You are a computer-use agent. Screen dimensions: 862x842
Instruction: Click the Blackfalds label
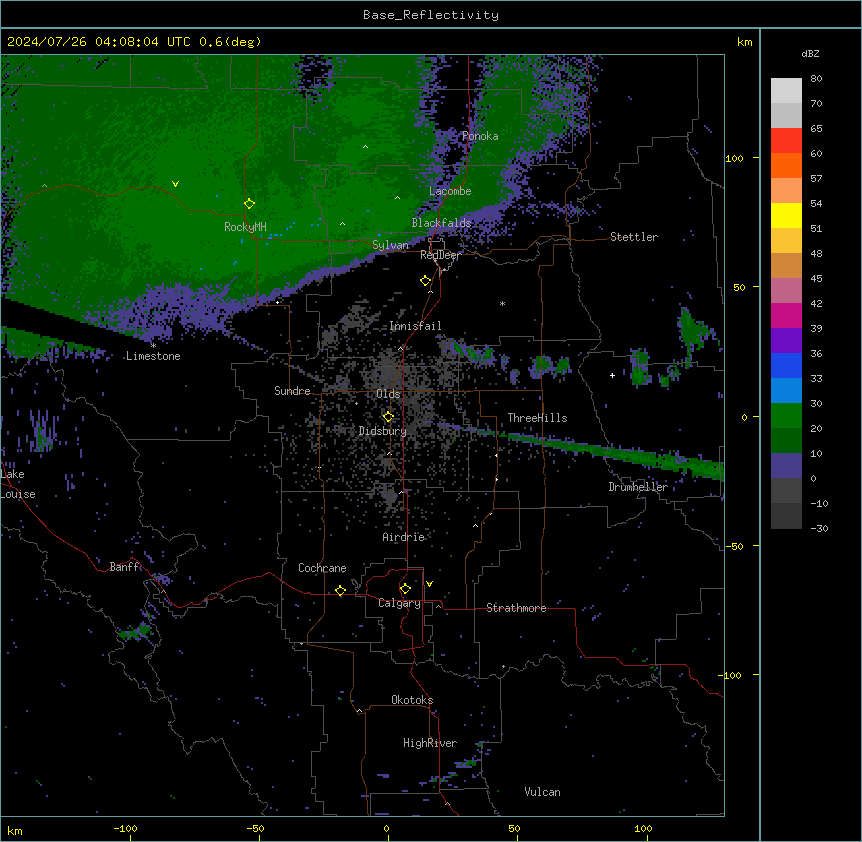click(441, 223)
